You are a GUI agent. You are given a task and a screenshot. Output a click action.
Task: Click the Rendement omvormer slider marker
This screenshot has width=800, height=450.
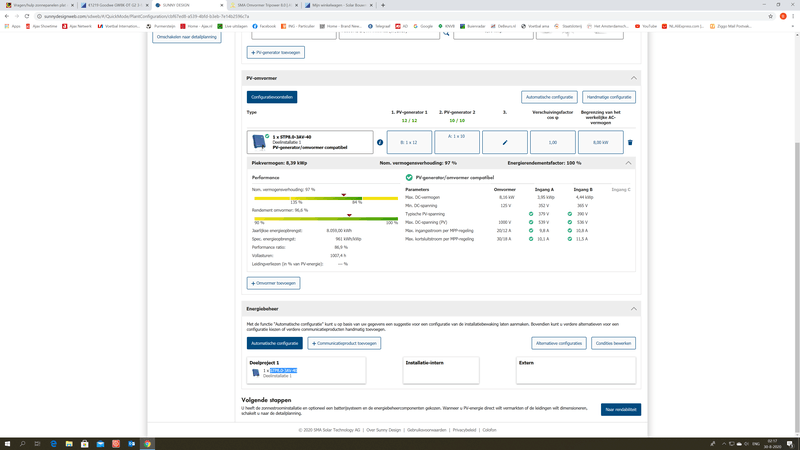pyautogui.click(x=349, y=215)
